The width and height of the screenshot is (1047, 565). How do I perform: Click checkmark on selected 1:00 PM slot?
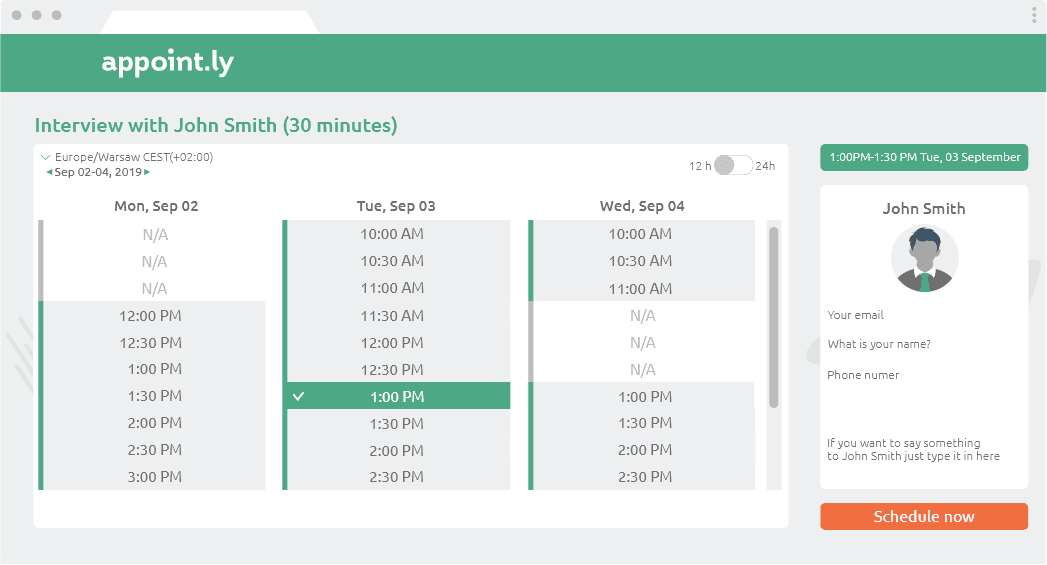298,397
